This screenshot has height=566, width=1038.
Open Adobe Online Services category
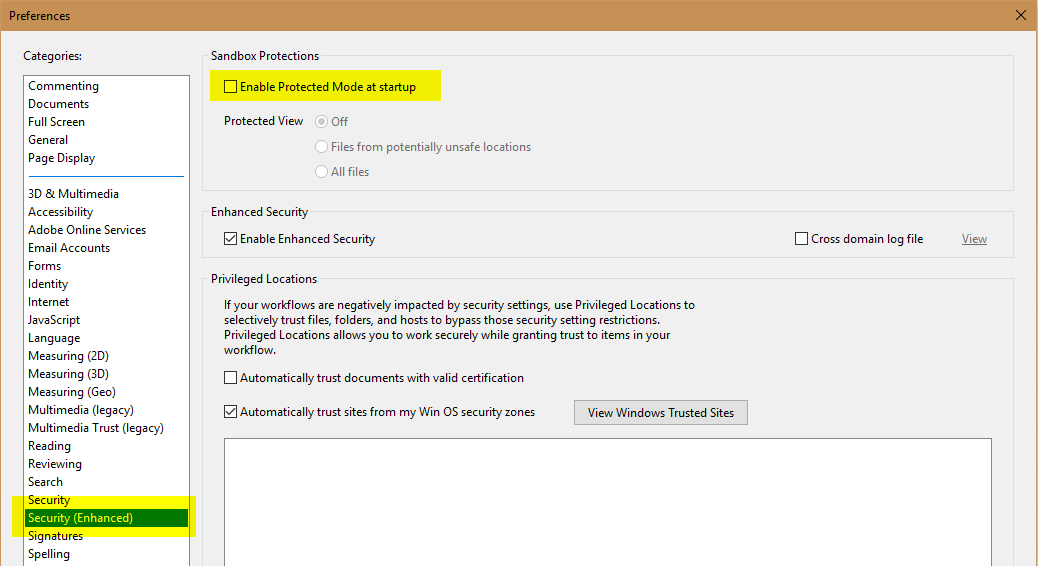[87, 230]
